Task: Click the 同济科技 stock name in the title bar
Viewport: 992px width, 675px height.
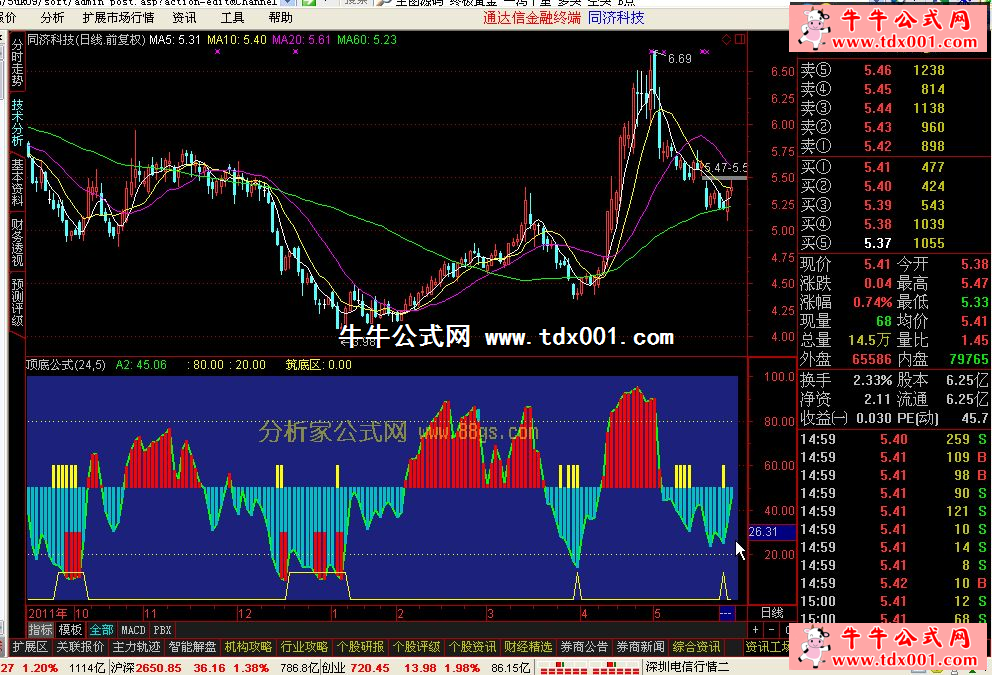Action: [616, 18]
